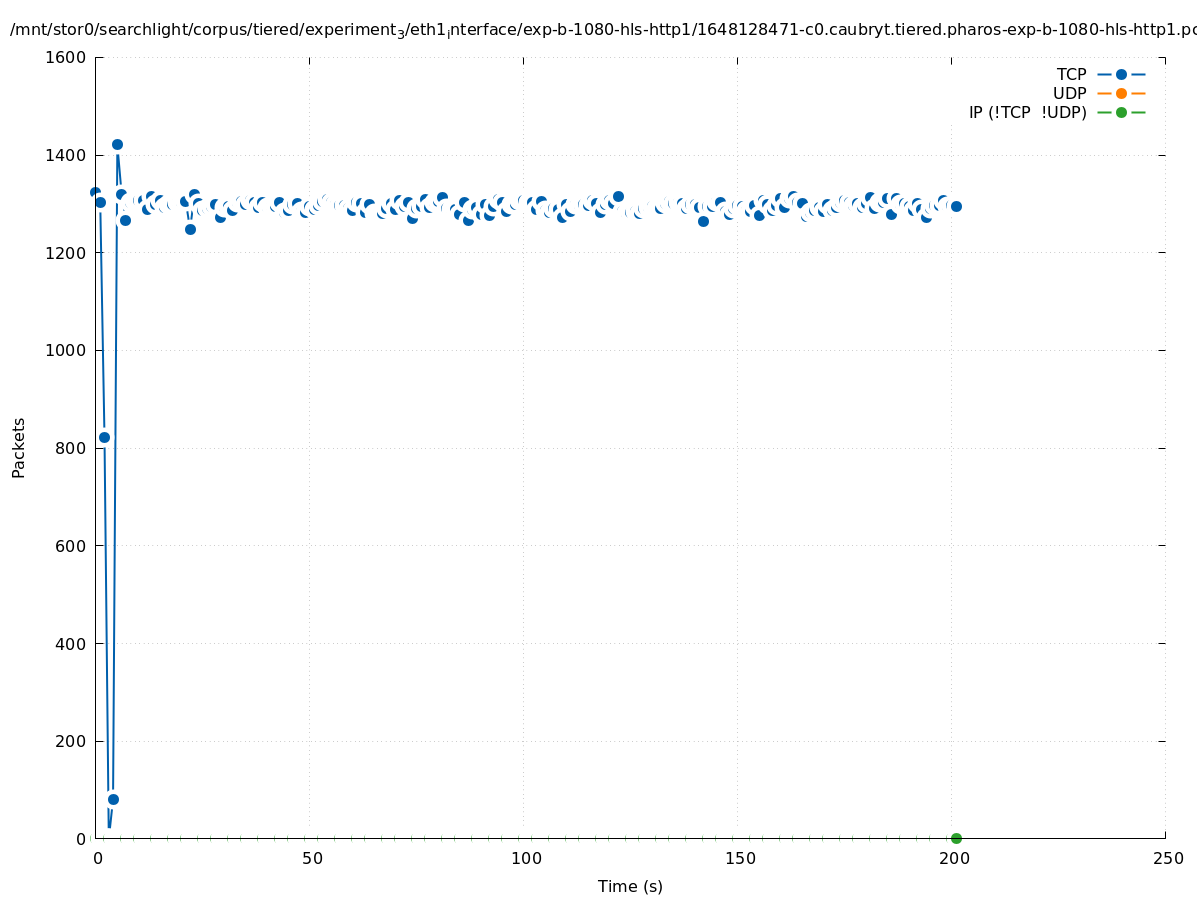
Task: Toggle the TCP series via its legend label
Action: point(1071,74)
